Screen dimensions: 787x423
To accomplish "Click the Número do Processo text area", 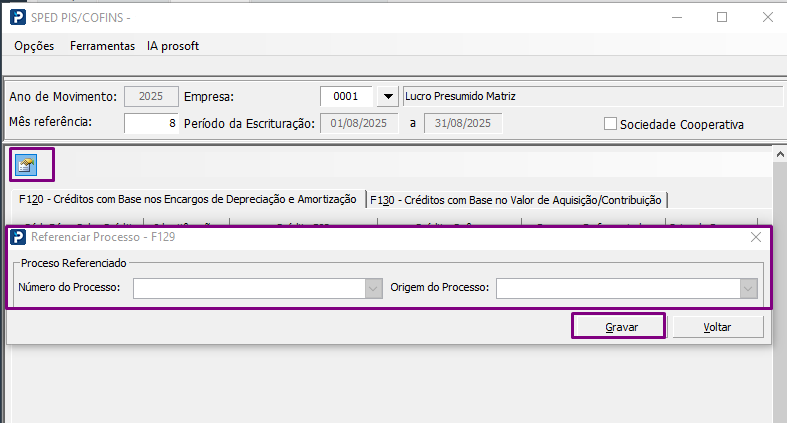I will (x=249, y=289).
